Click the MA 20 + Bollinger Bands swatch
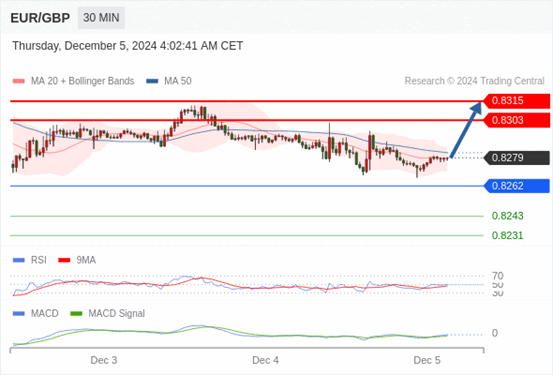Viewport: 553px width, 375px height. point(19,81)
